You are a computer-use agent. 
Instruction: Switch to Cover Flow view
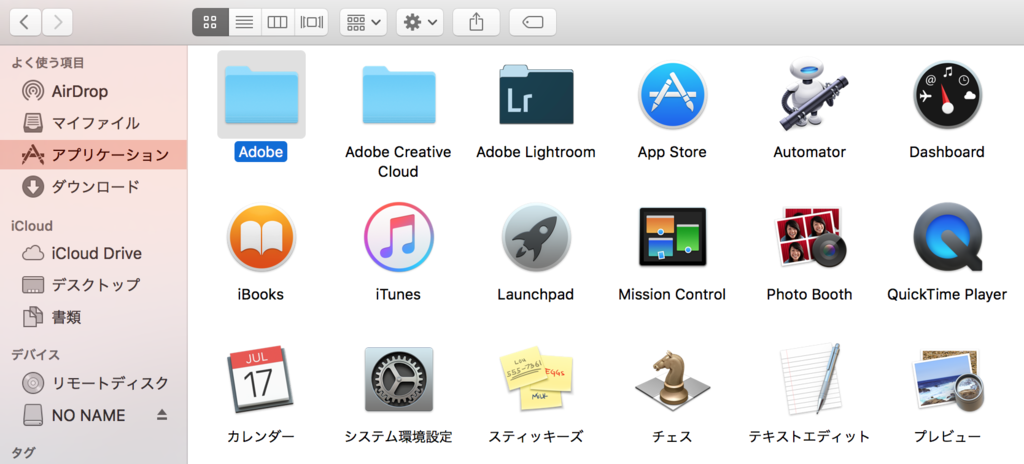(x=312, y=23)
